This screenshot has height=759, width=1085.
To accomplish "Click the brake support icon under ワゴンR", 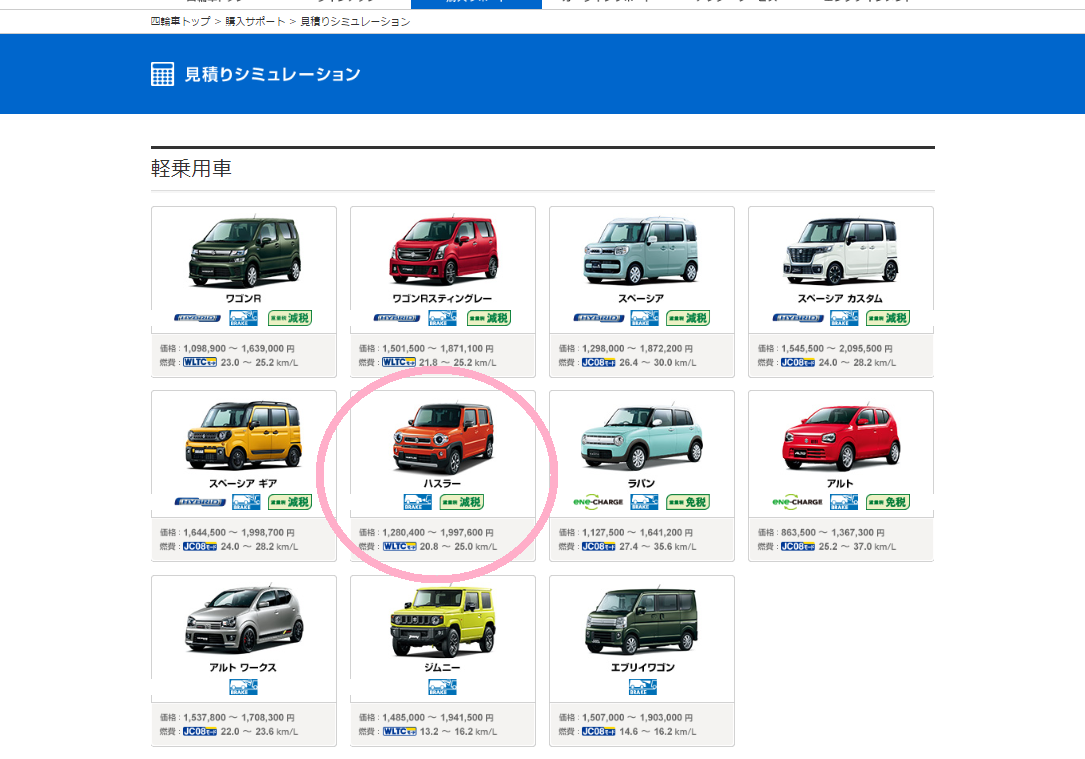I will pos(244,318).
